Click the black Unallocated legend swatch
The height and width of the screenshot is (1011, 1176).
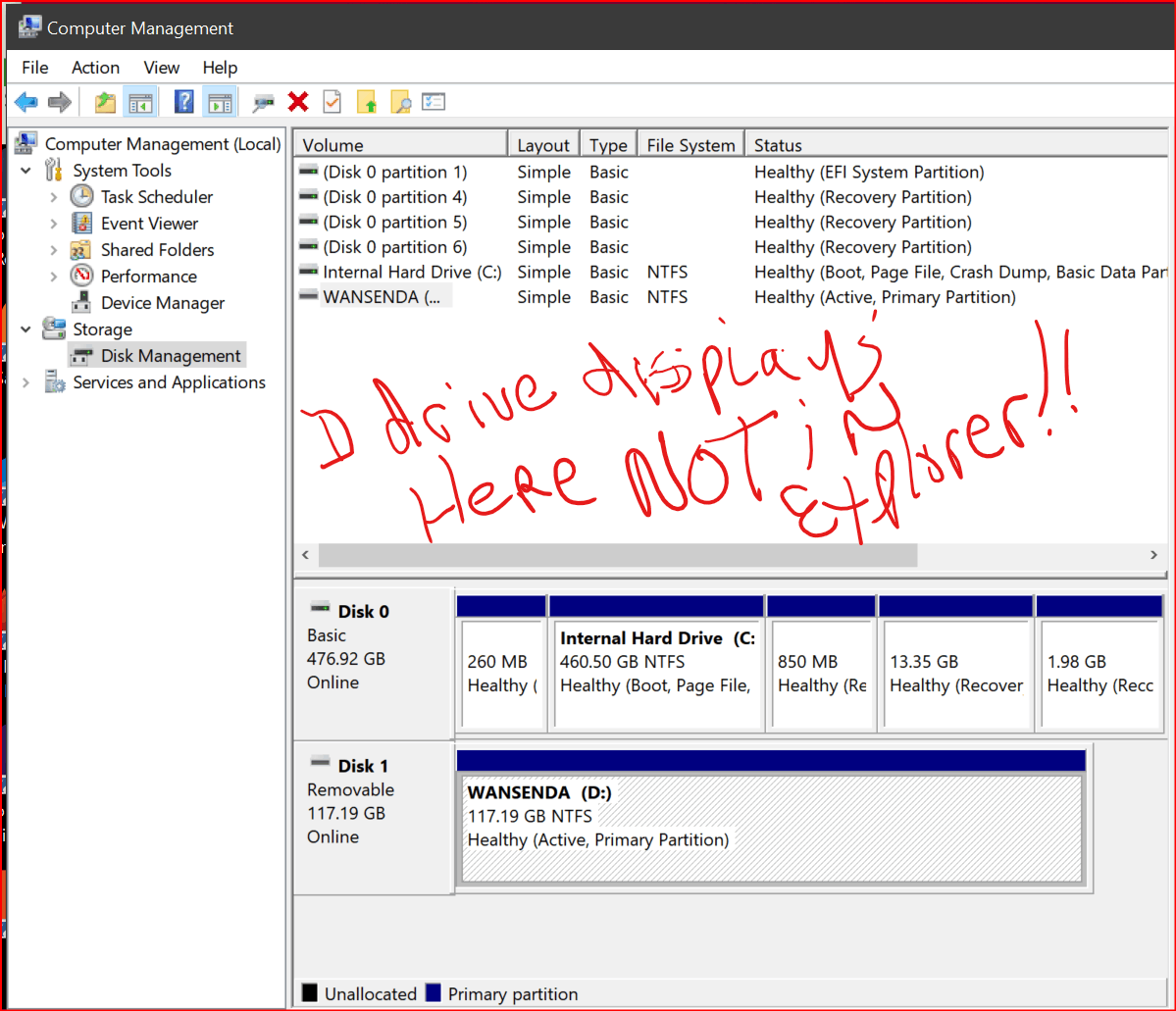[310, 992]
